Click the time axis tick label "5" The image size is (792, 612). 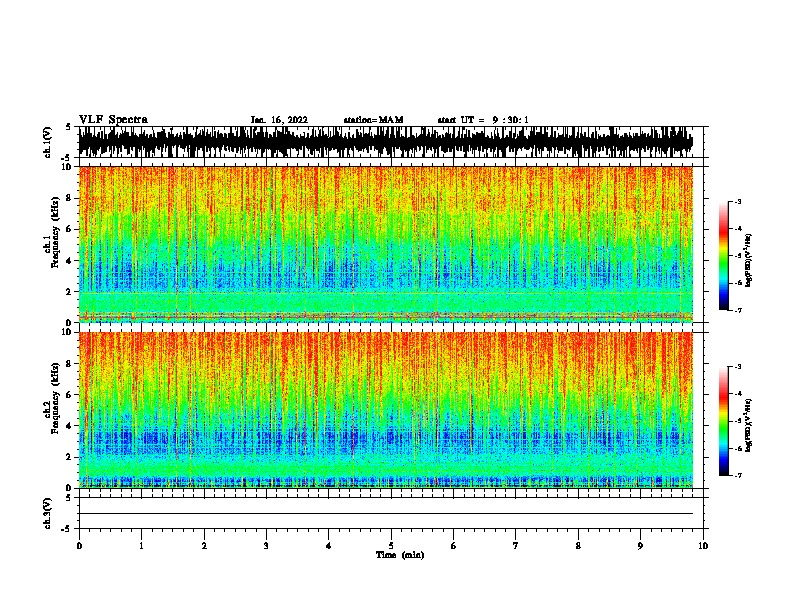coord(391,546)
